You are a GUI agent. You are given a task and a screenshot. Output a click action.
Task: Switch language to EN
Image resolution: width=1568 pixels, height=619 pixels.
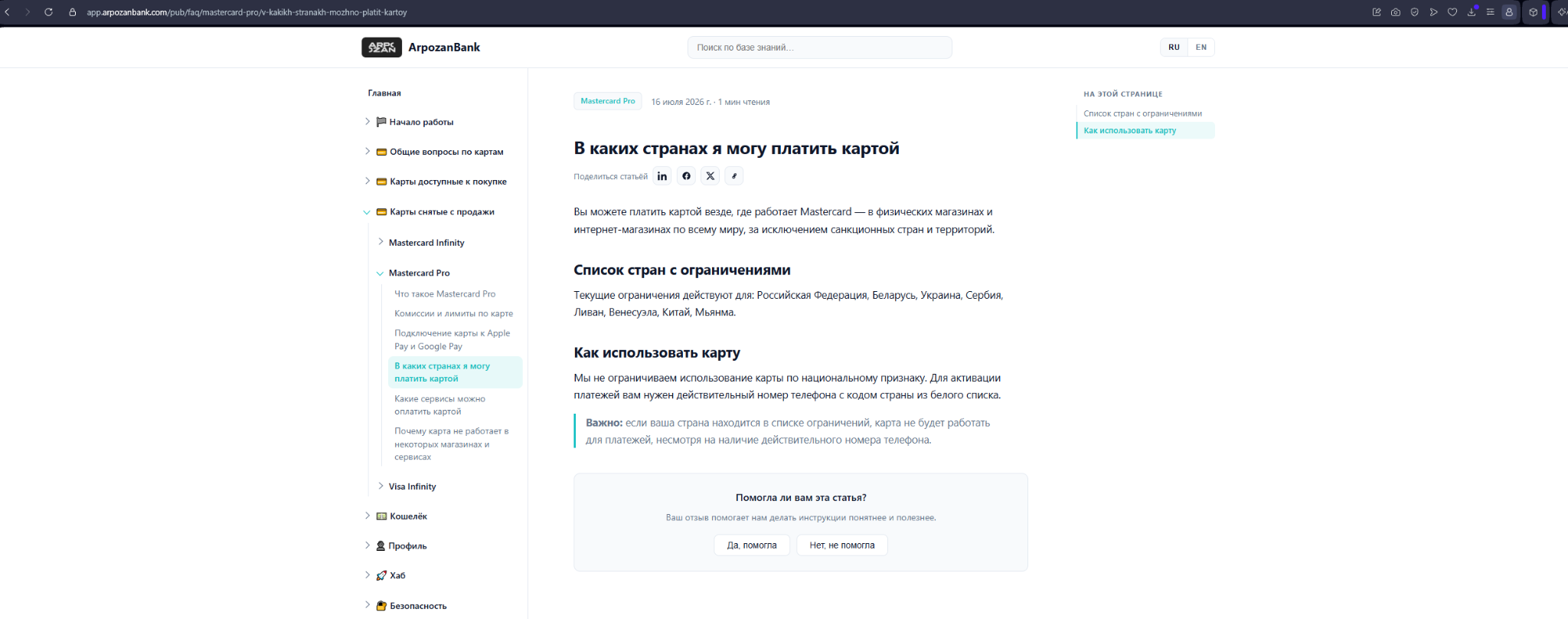point(1201,47)
